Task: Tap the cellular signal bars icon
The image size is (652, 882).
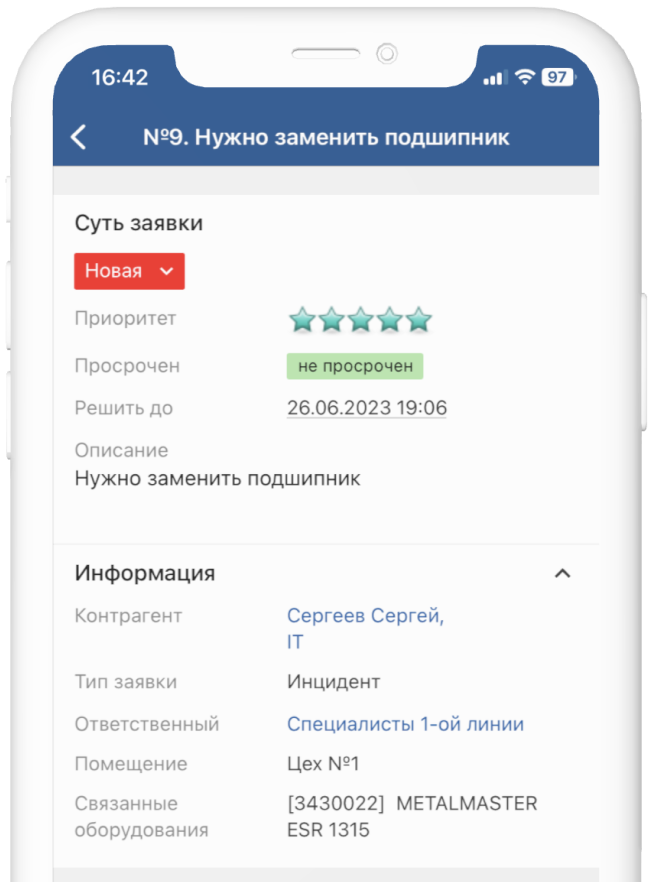Action: tap(496, 78)
